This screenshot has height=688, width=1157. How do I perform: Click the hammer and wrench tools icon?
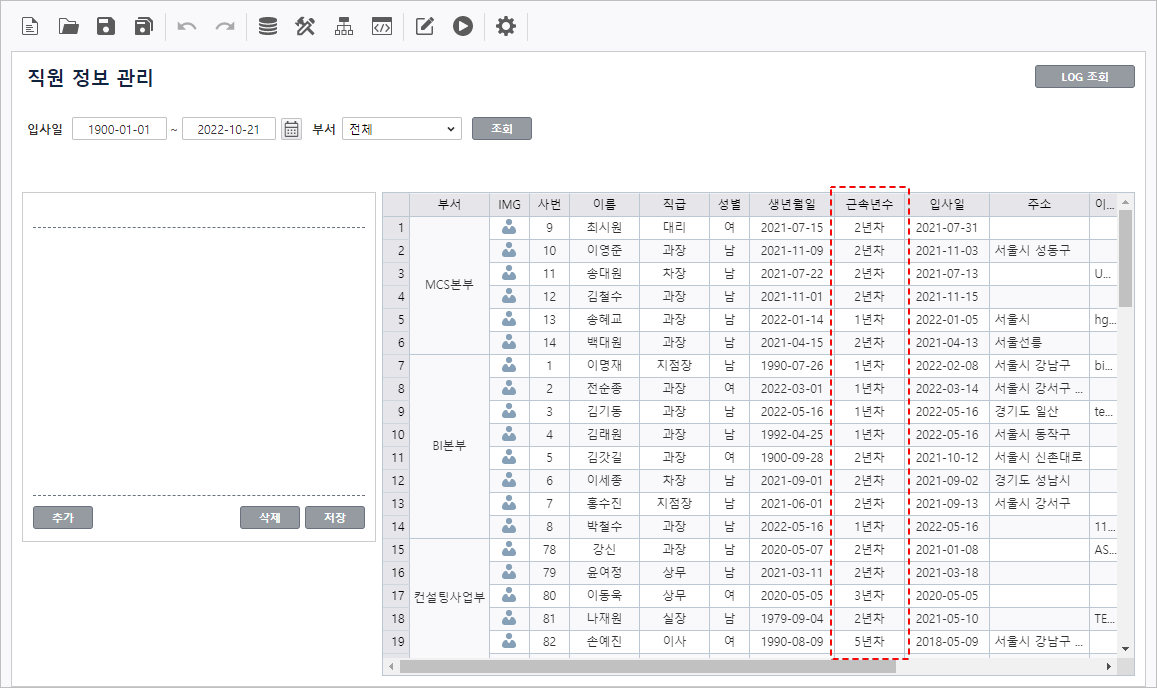[306, 27]
